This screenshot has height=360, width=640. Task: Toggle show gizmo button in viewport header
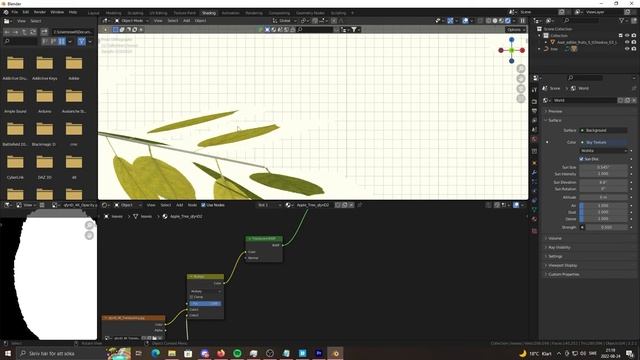point(450,20)
